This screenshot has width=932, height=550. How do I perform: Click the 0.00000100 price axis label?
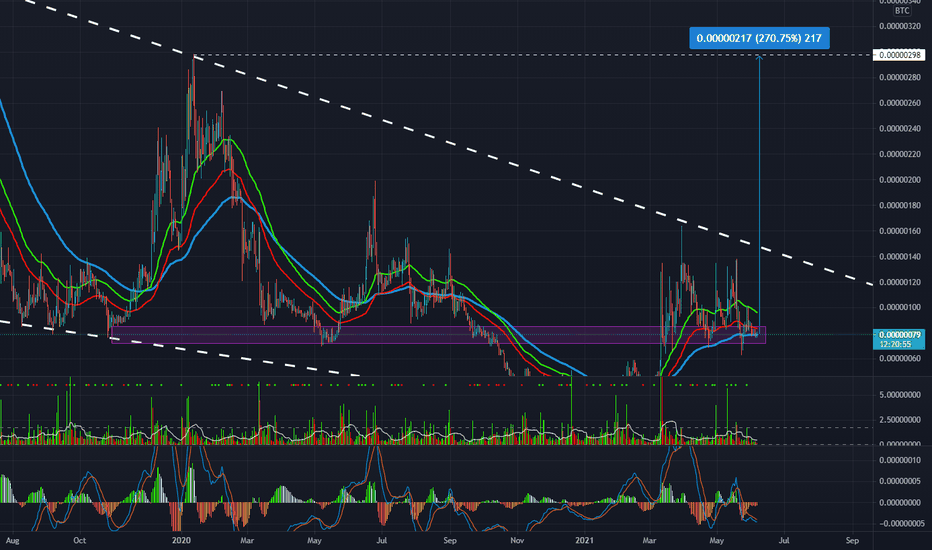pos(899,307)
